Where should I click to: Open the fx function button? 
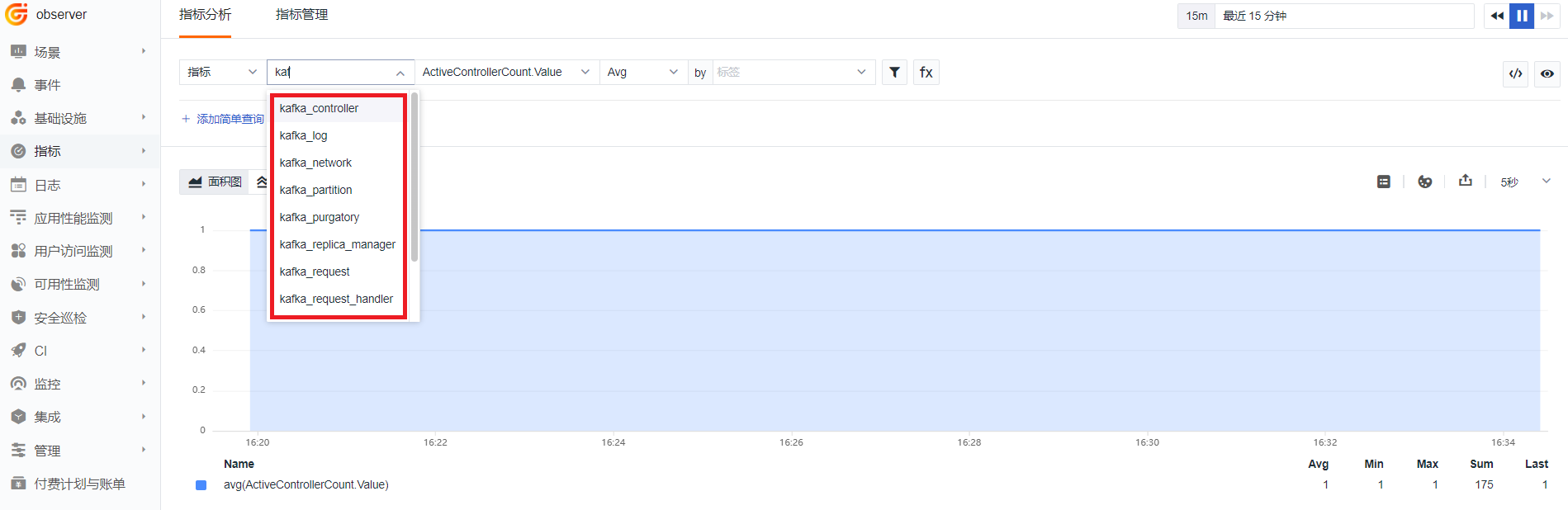click(926, 73)
